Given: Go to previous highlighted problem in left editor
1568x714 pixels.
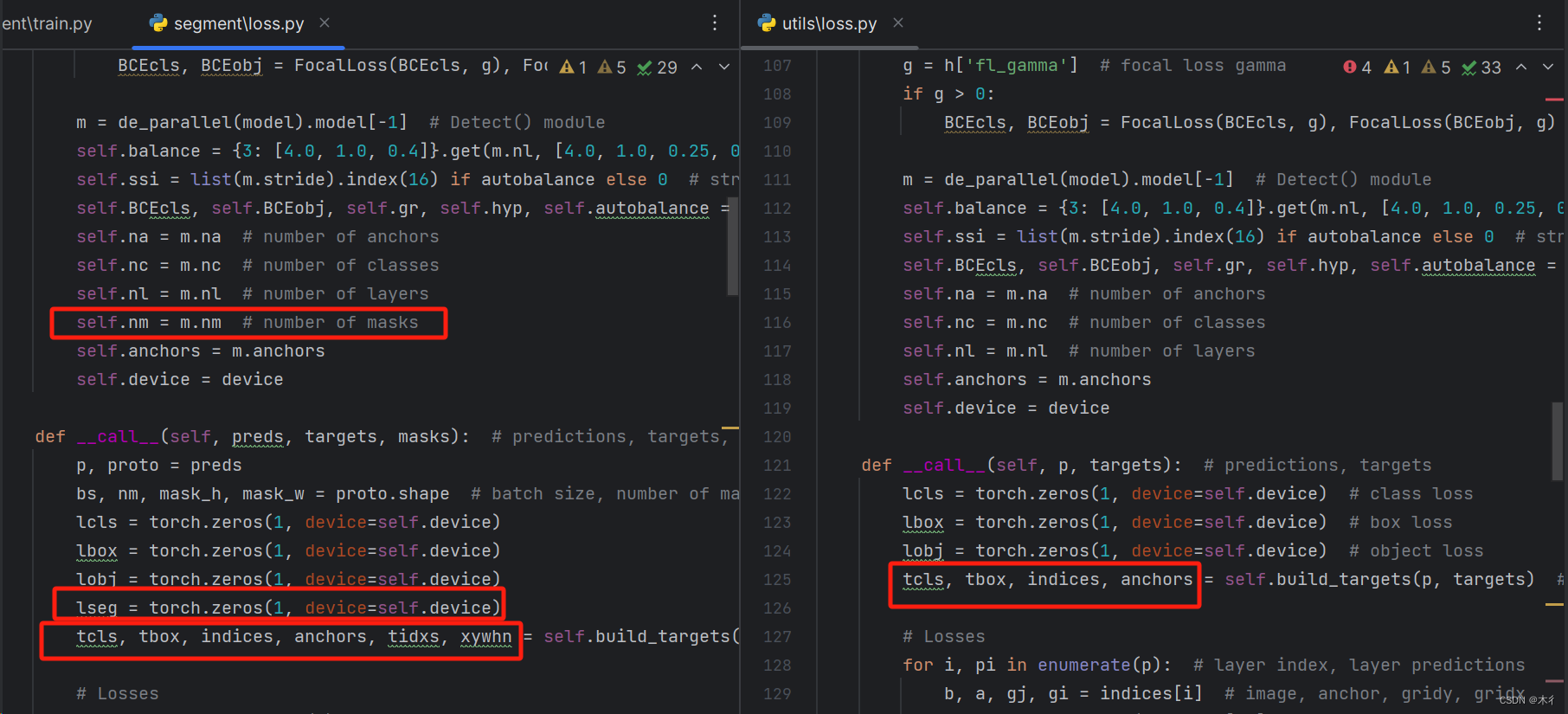Looking at the screenshot, I should click(697, 68).
